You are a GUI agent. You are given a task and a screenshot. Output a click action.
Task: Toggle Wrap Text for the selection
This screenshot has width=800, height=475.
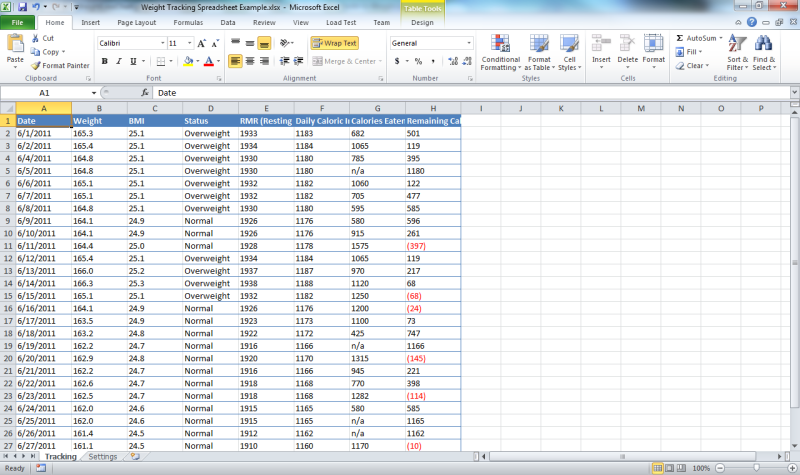(334, 43)
